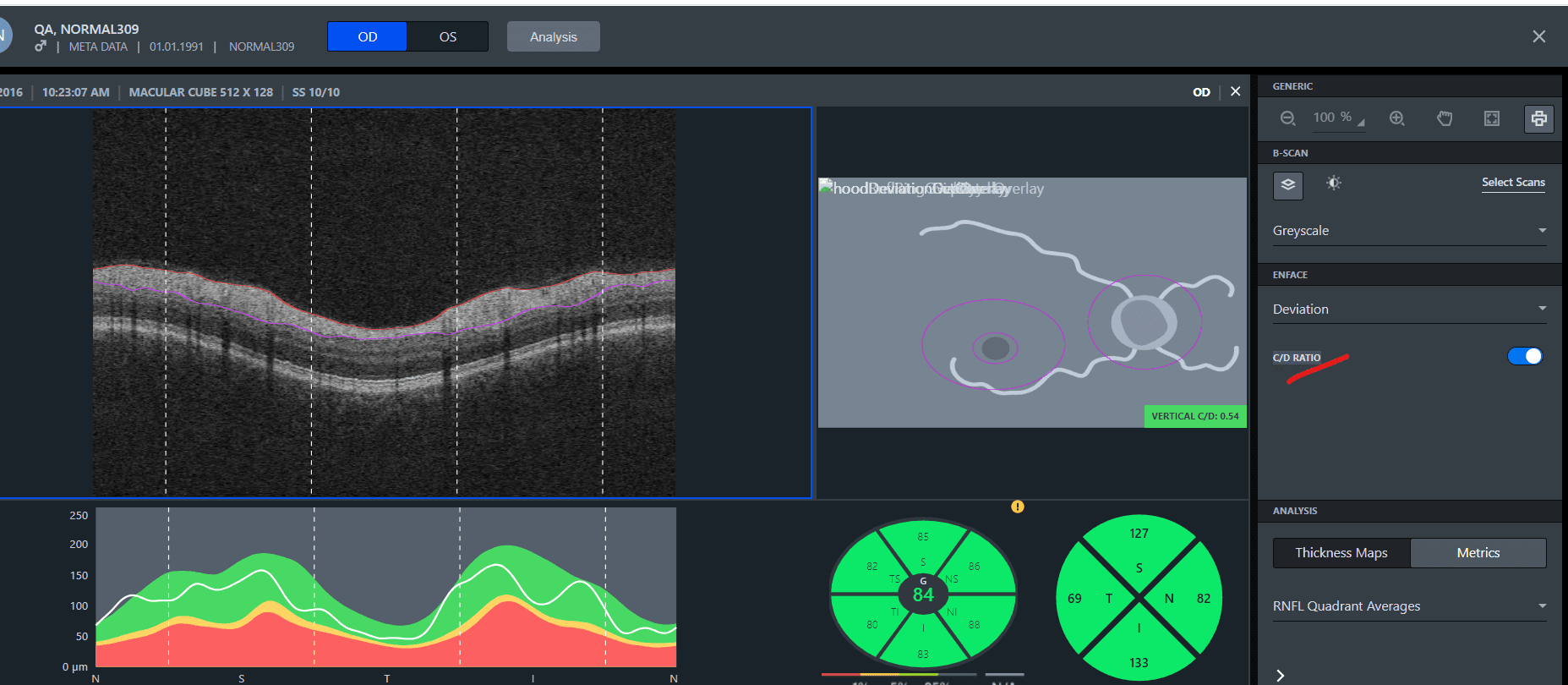Click the zoom out magnifier icon
This screenshot has height=685, width=1568.
[1287, 118]
